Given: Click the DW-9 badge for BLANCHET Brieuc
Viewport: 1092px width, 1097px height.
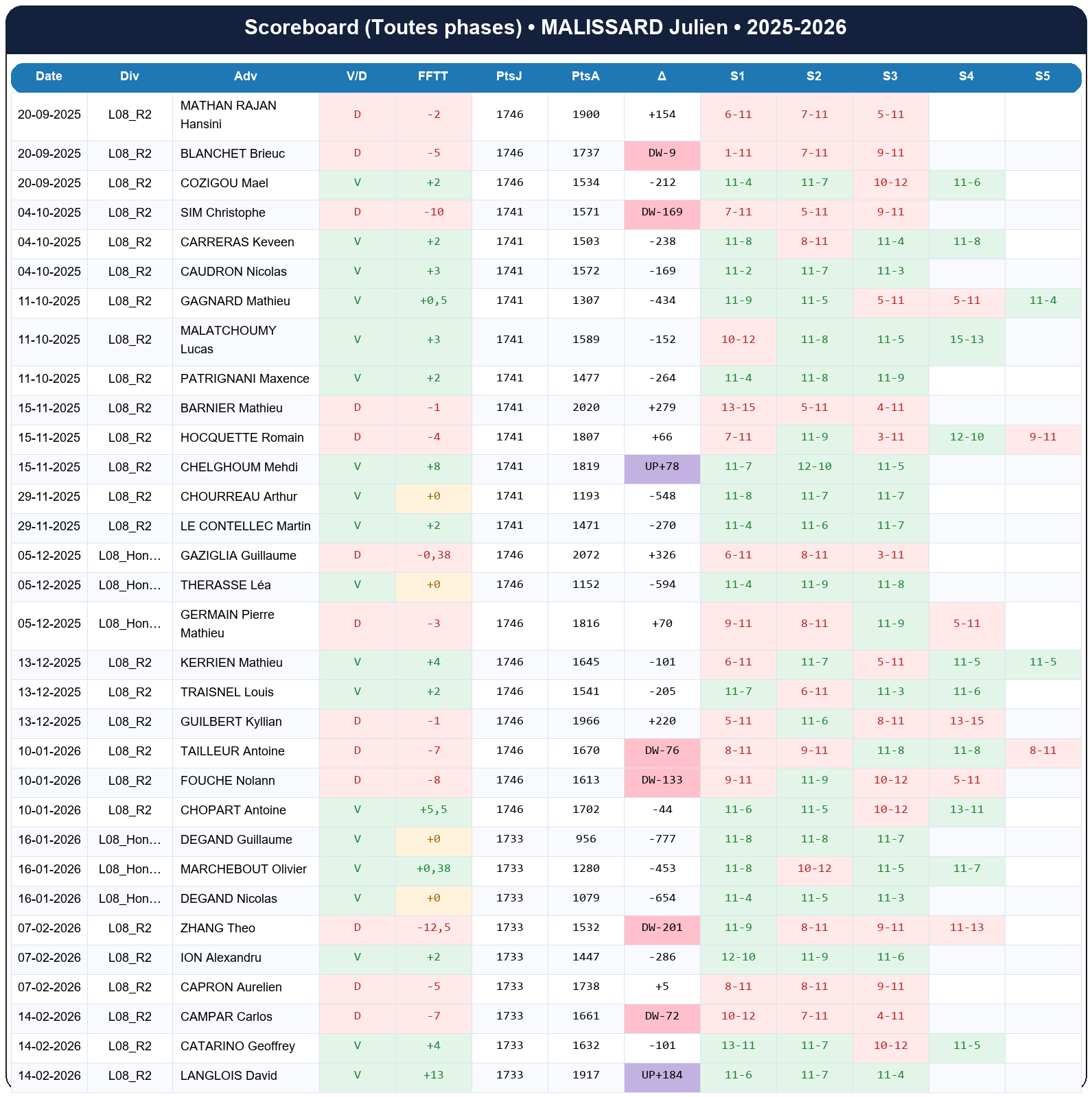Looking at the screenshot, I should [x=662, y=153].
